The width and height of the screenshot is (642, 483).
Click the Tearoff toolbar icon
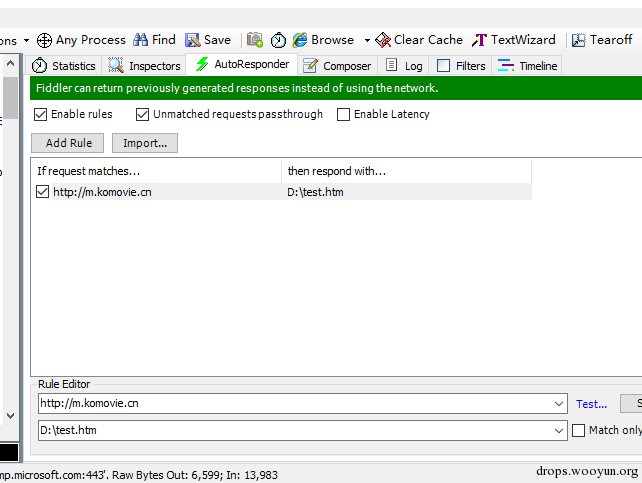579,40
